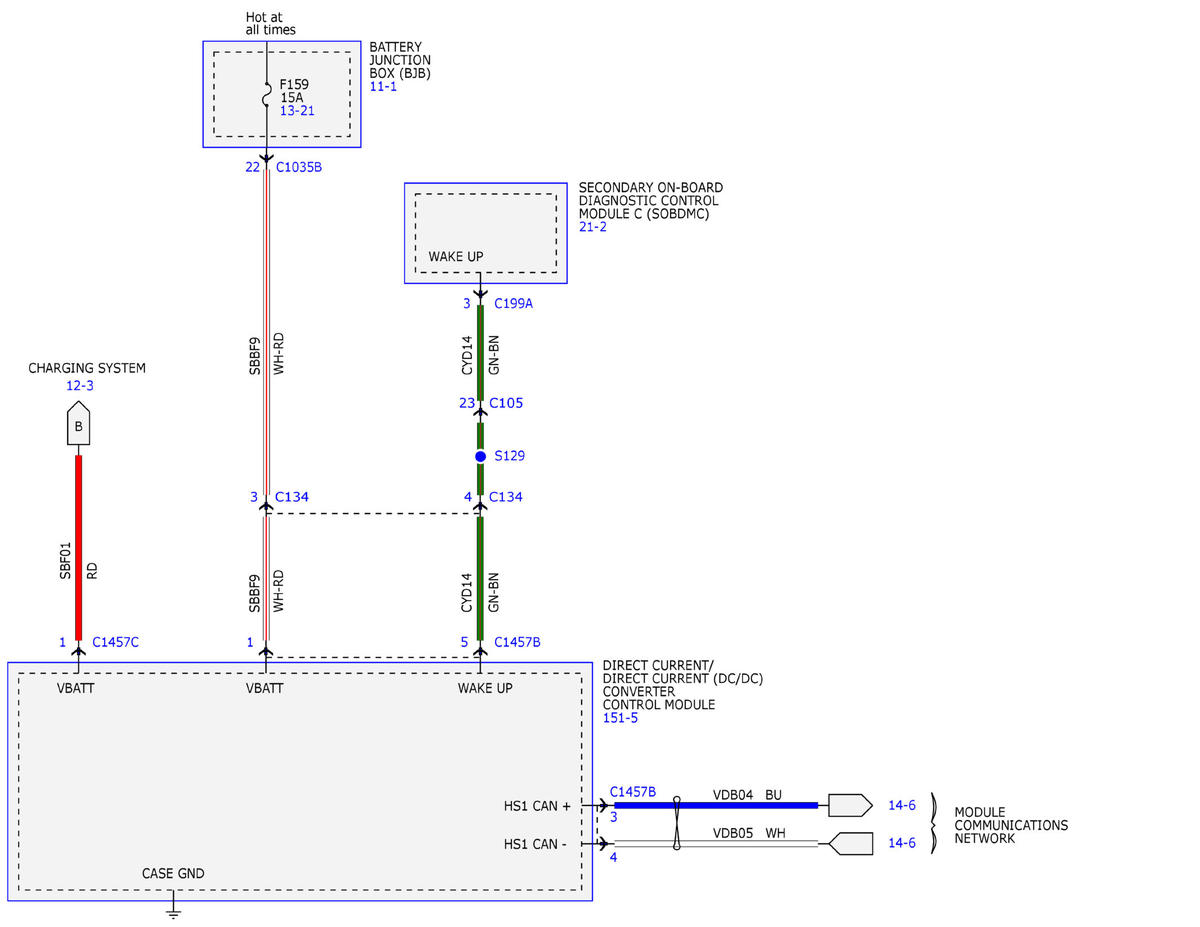
Task: Click the '15A' fuse rating
Action: (291, 98)
